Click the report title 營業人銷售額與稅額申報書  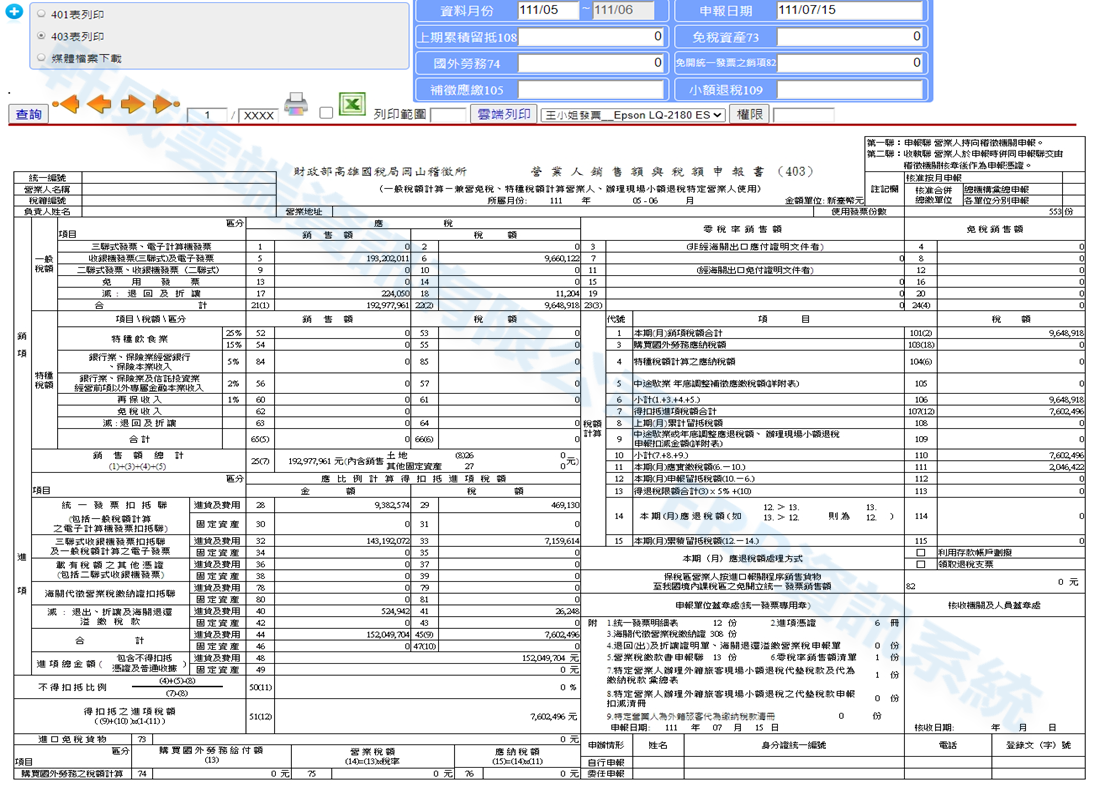647,171
